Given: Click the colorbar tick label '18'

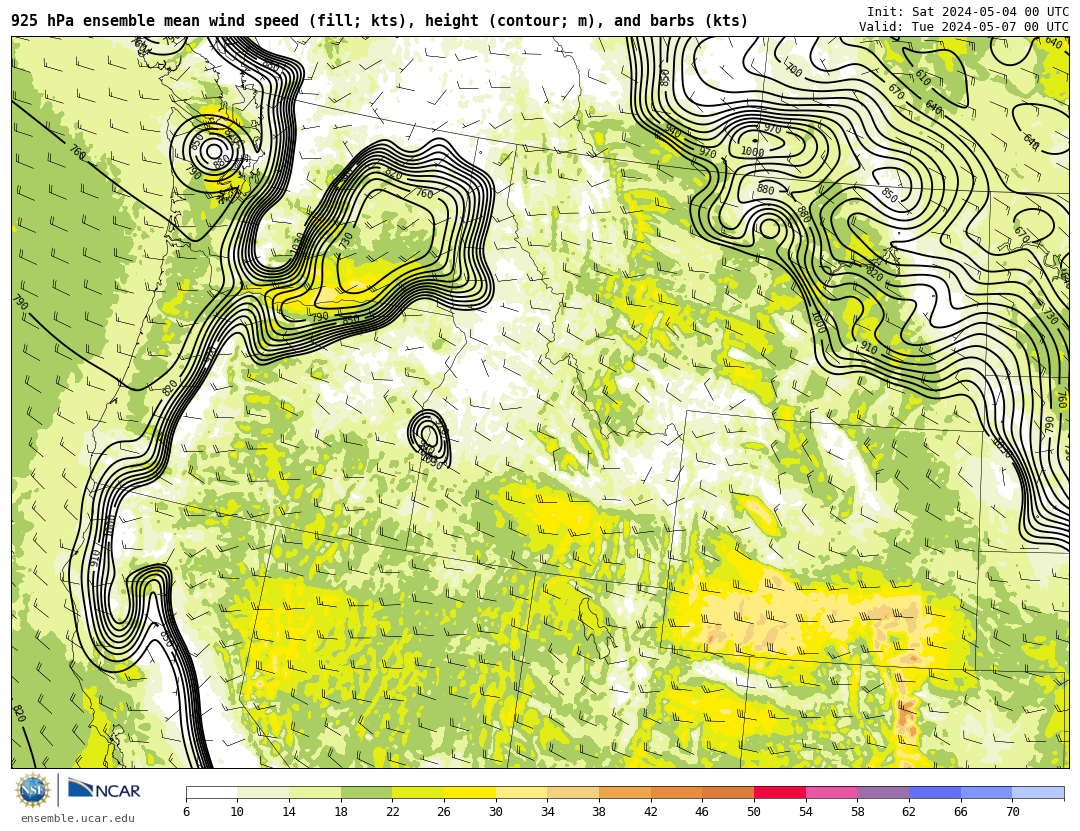Looking at the screenshot, I should pyautogui.click(x=340, y=812).
